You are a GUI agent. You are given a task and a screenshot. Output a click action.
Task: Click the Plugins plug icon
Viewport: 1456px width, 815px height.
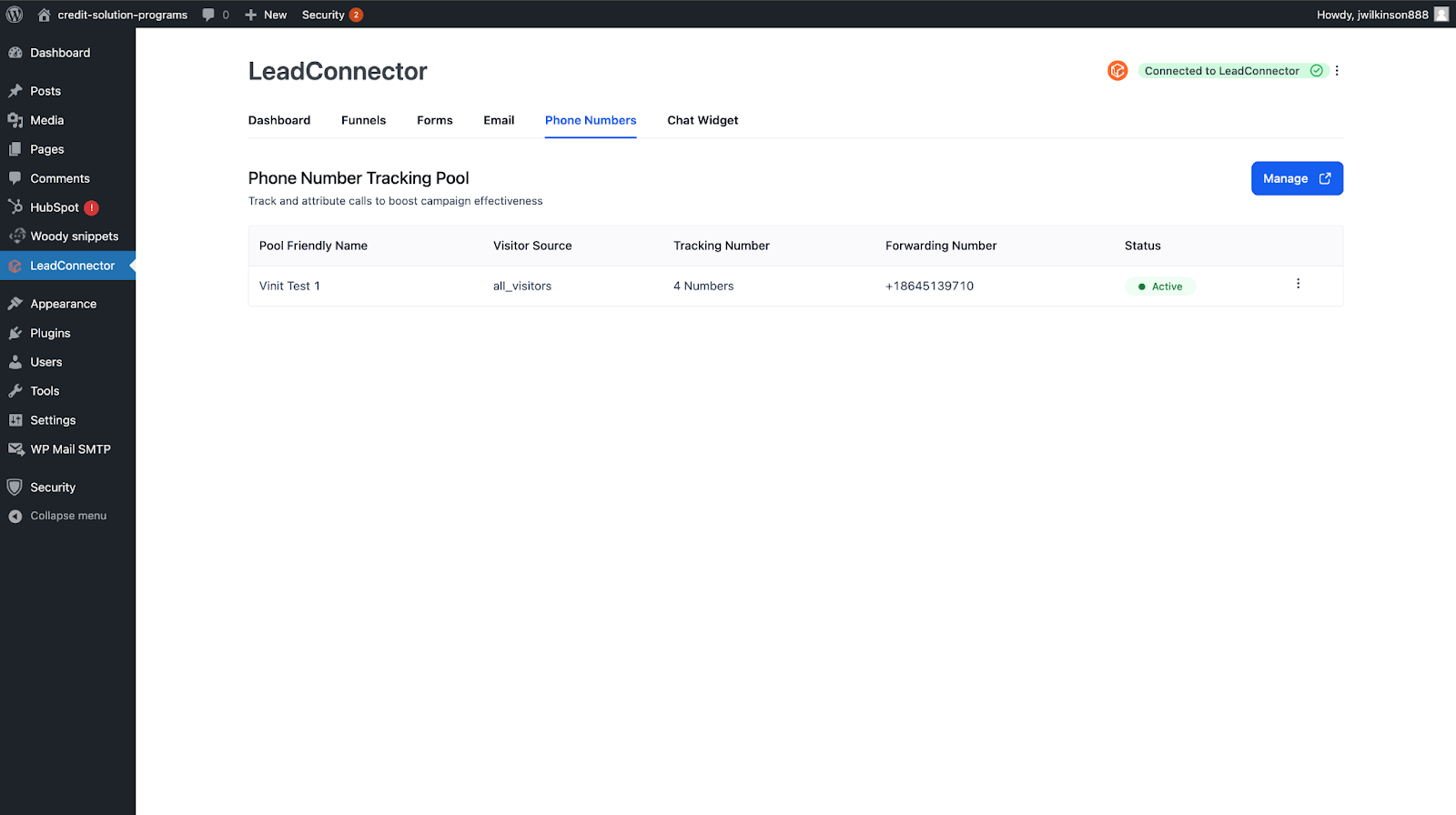15,333
